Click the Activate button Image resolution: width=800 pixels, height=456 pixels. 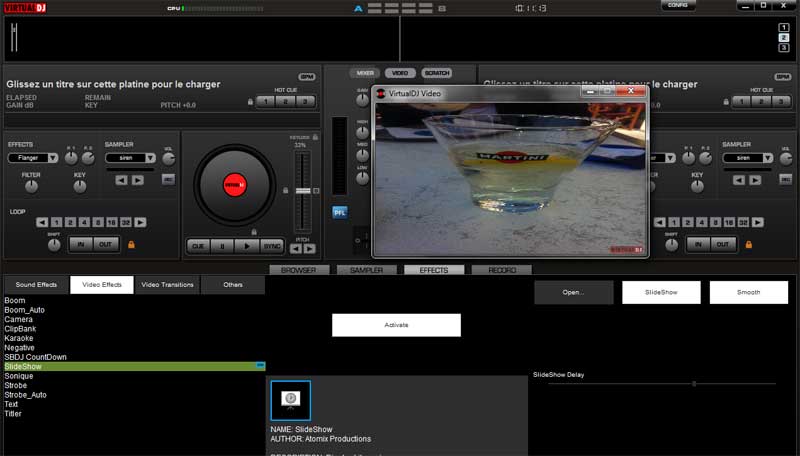(x=396, y=325)
